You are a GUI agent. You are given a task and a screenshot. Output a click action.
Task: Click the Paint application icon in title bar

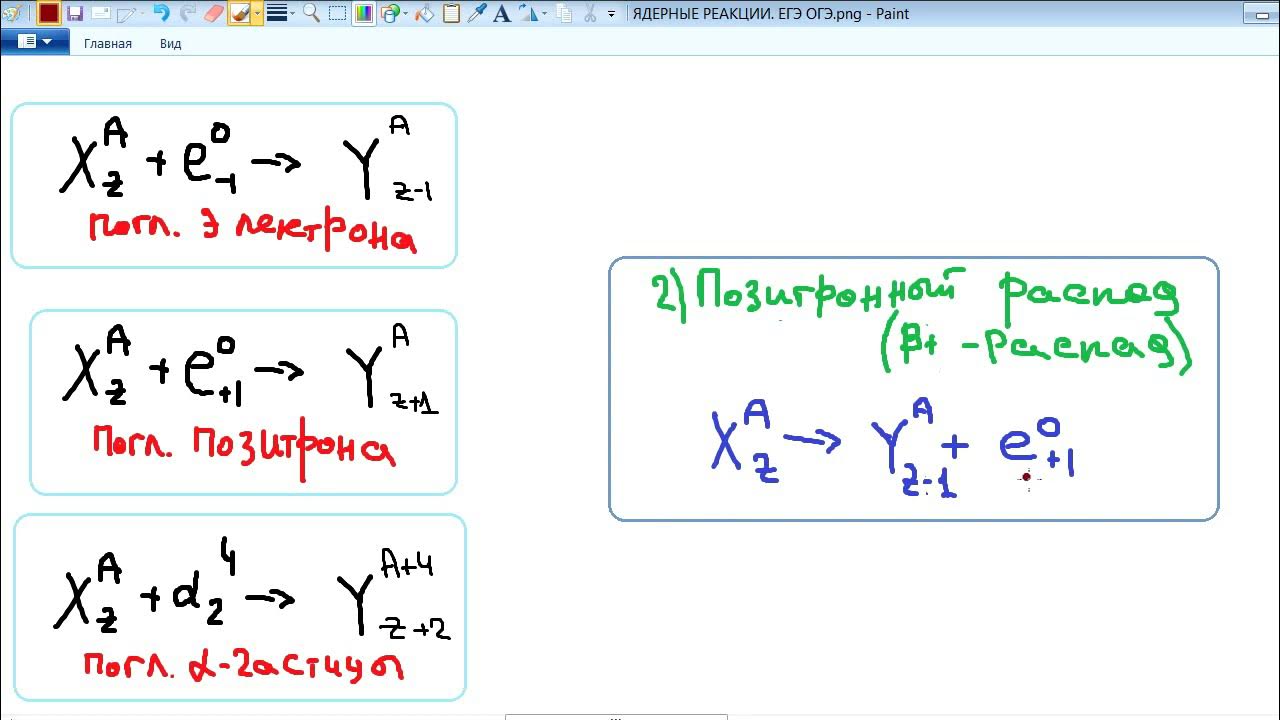click(11, 14)
